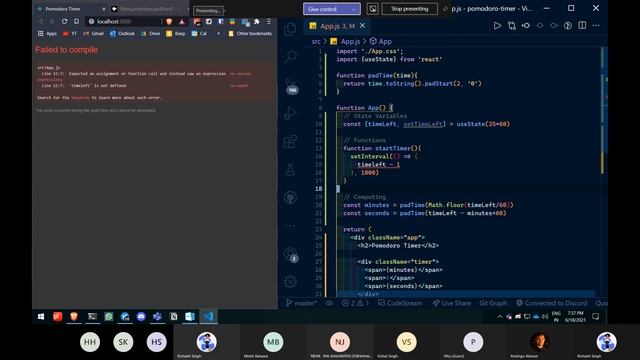The width and height of the screenshot is (640, 360).
Task: Open the Cal bookmark
Action: 199,33
